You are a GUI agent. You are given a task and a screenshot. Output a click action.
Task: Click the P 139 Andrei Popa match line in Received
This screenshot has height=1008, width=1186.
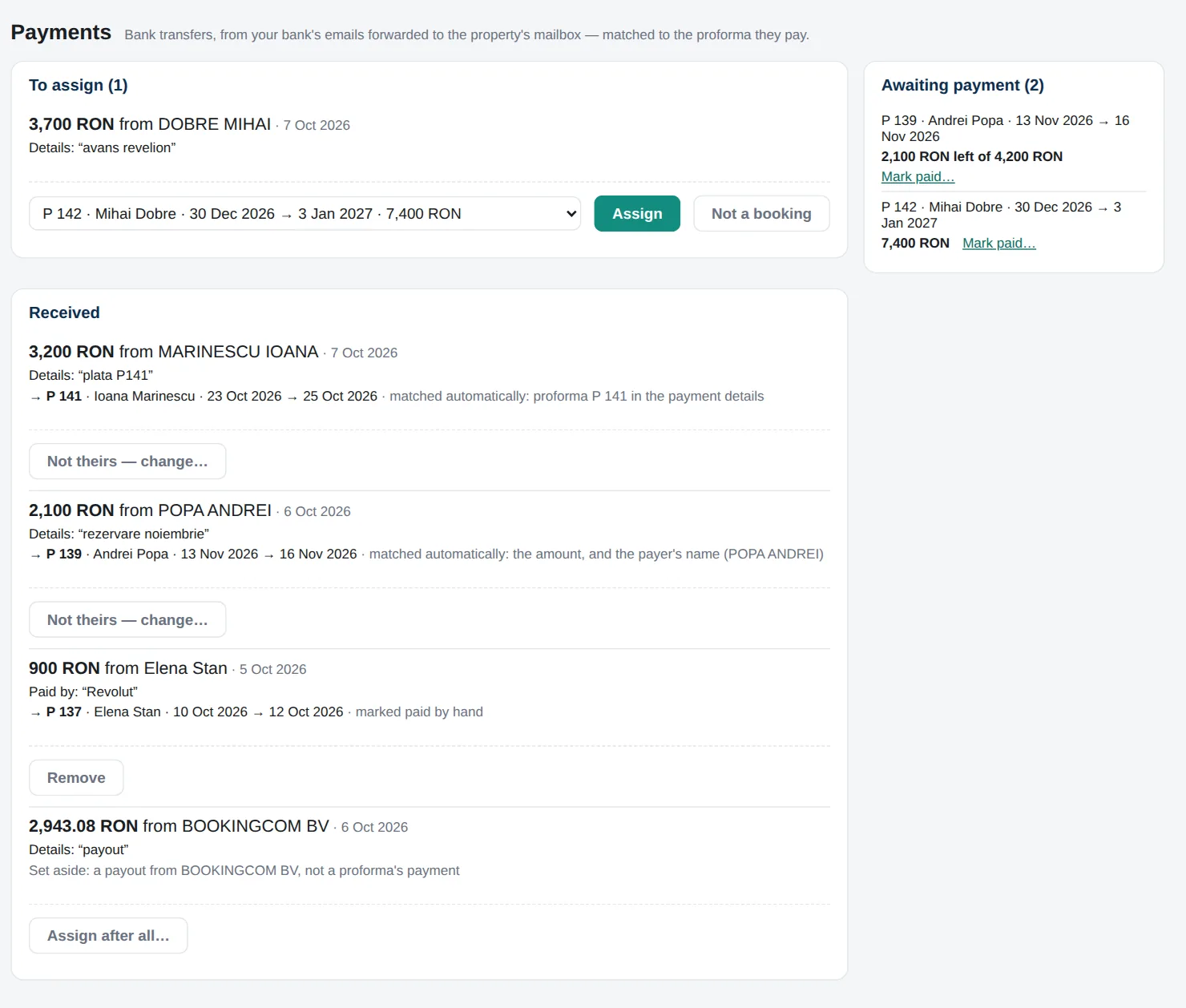click(x=426, y=554)
